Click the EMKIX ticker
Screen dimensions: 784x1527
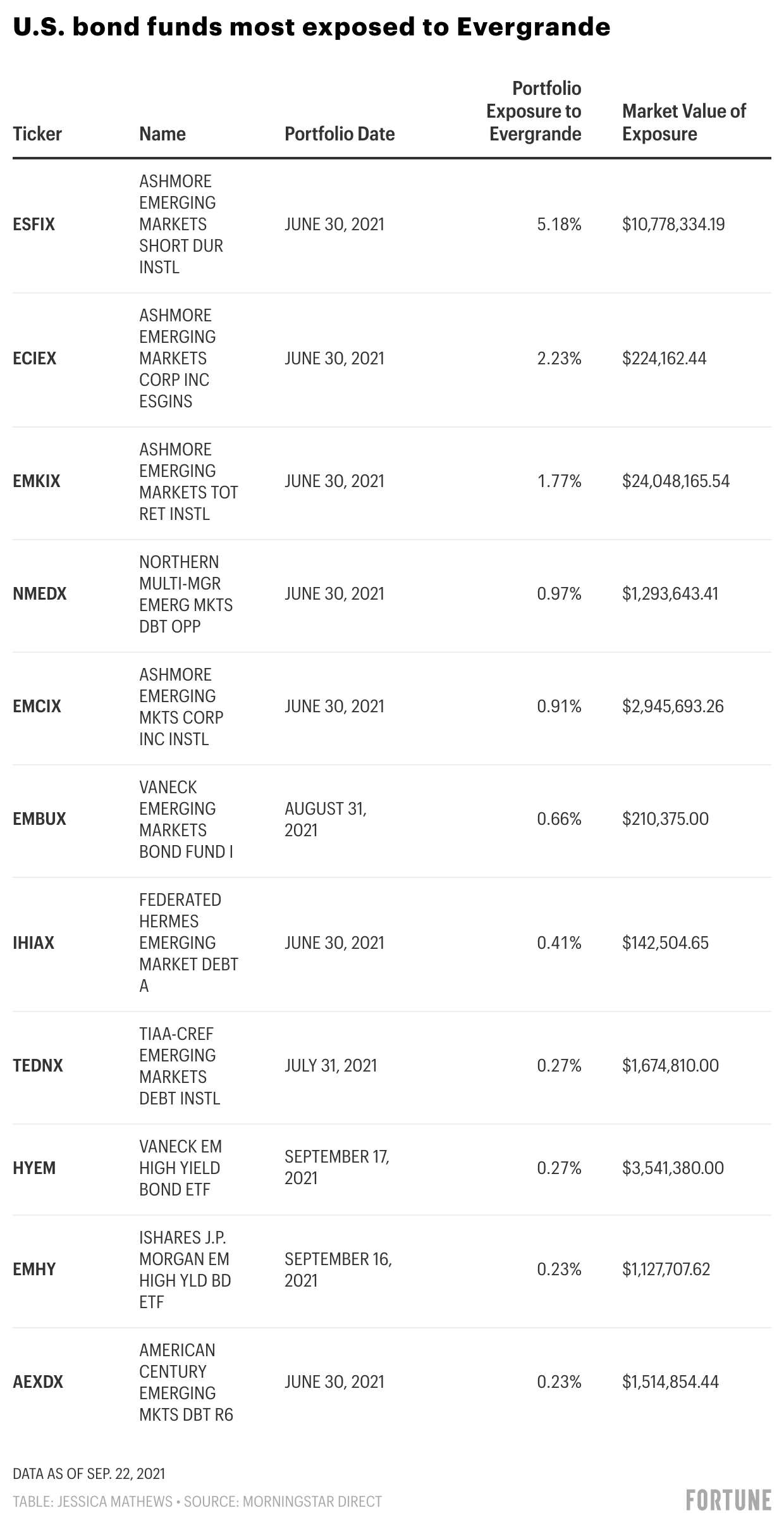(x=37, y=481)
